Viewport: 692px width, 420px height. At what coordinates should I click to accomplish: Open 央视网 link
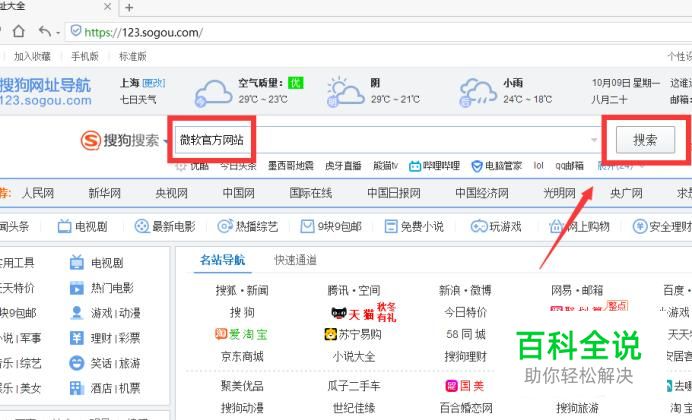point(172,193)
